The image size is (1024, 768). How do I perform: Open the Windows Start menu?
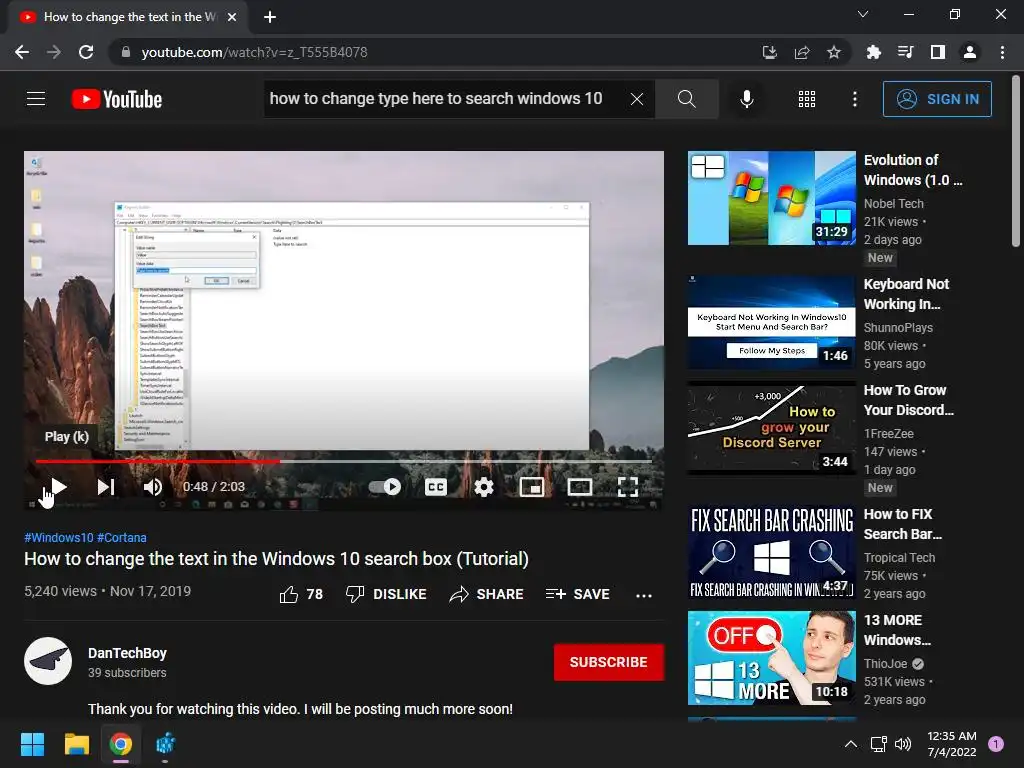click(32, 744)
